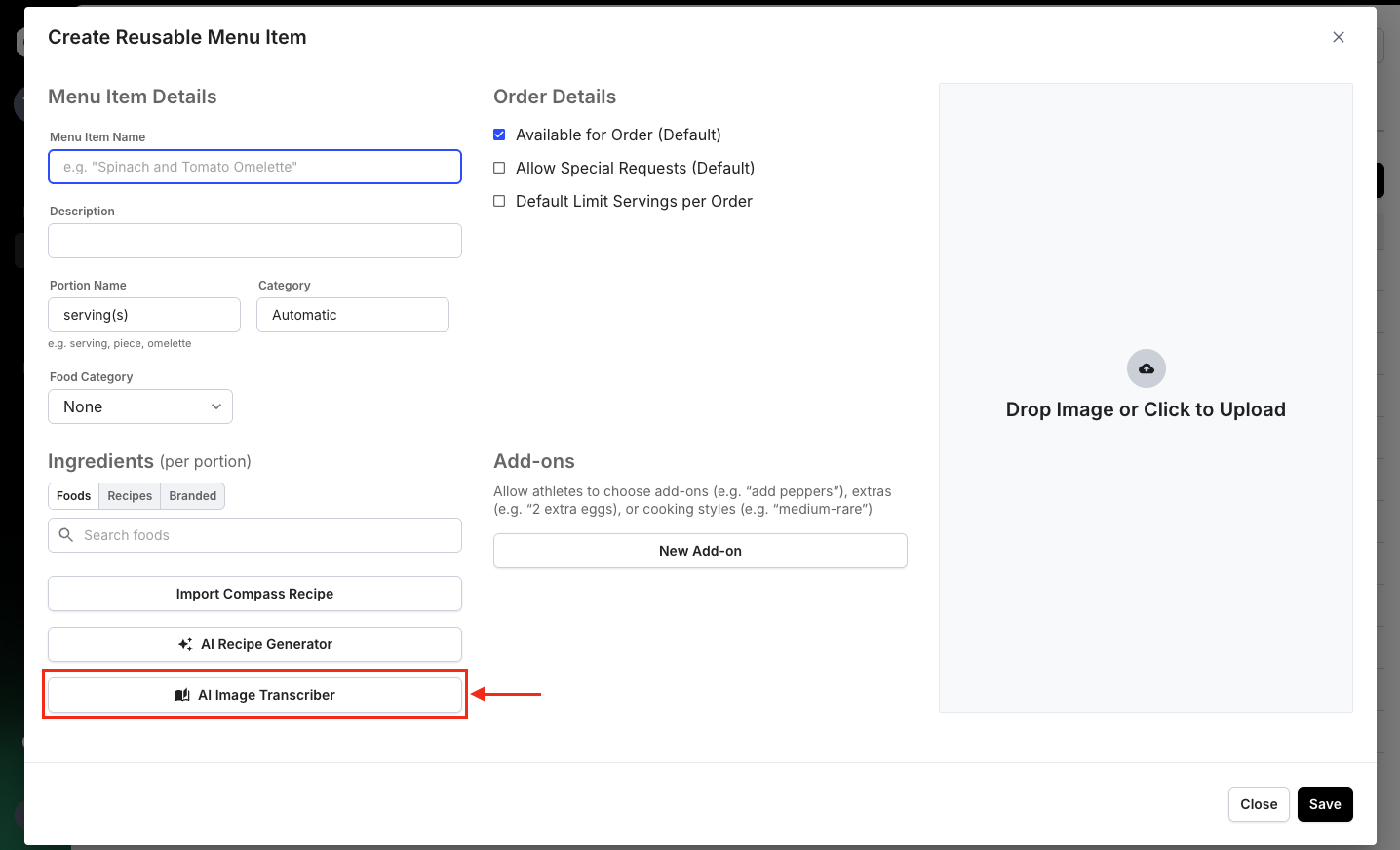Click into the Description field

(254, 241)
